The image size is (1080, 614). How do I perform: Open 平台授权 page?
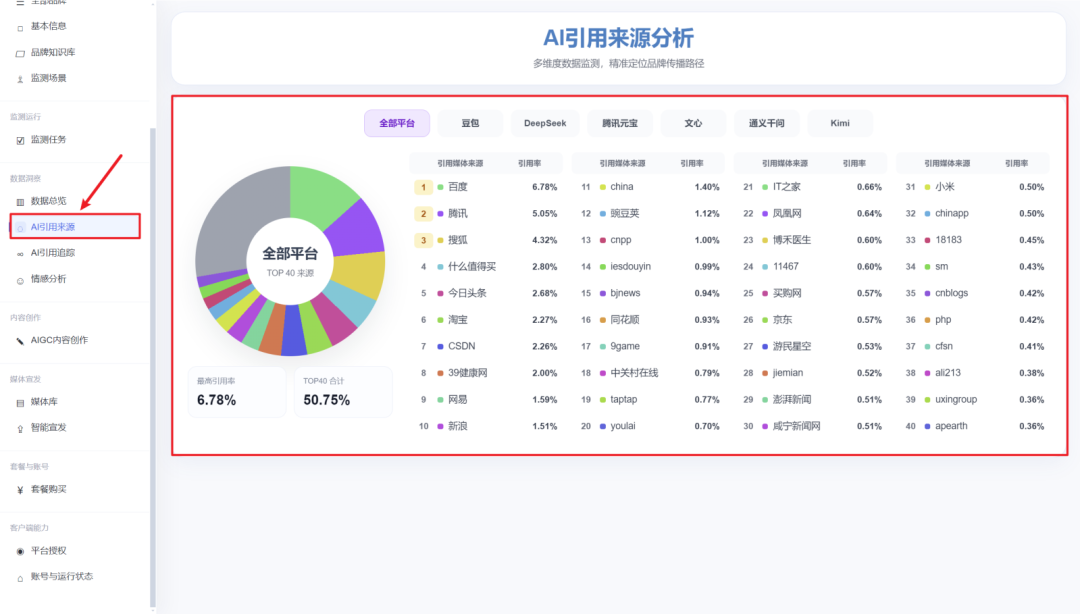48,551
